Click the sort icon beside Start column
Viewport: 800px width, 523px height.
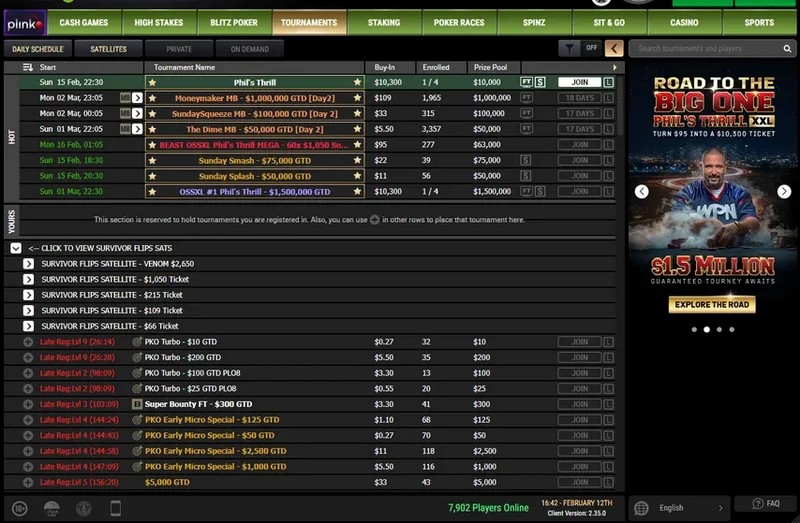(27, 67)
